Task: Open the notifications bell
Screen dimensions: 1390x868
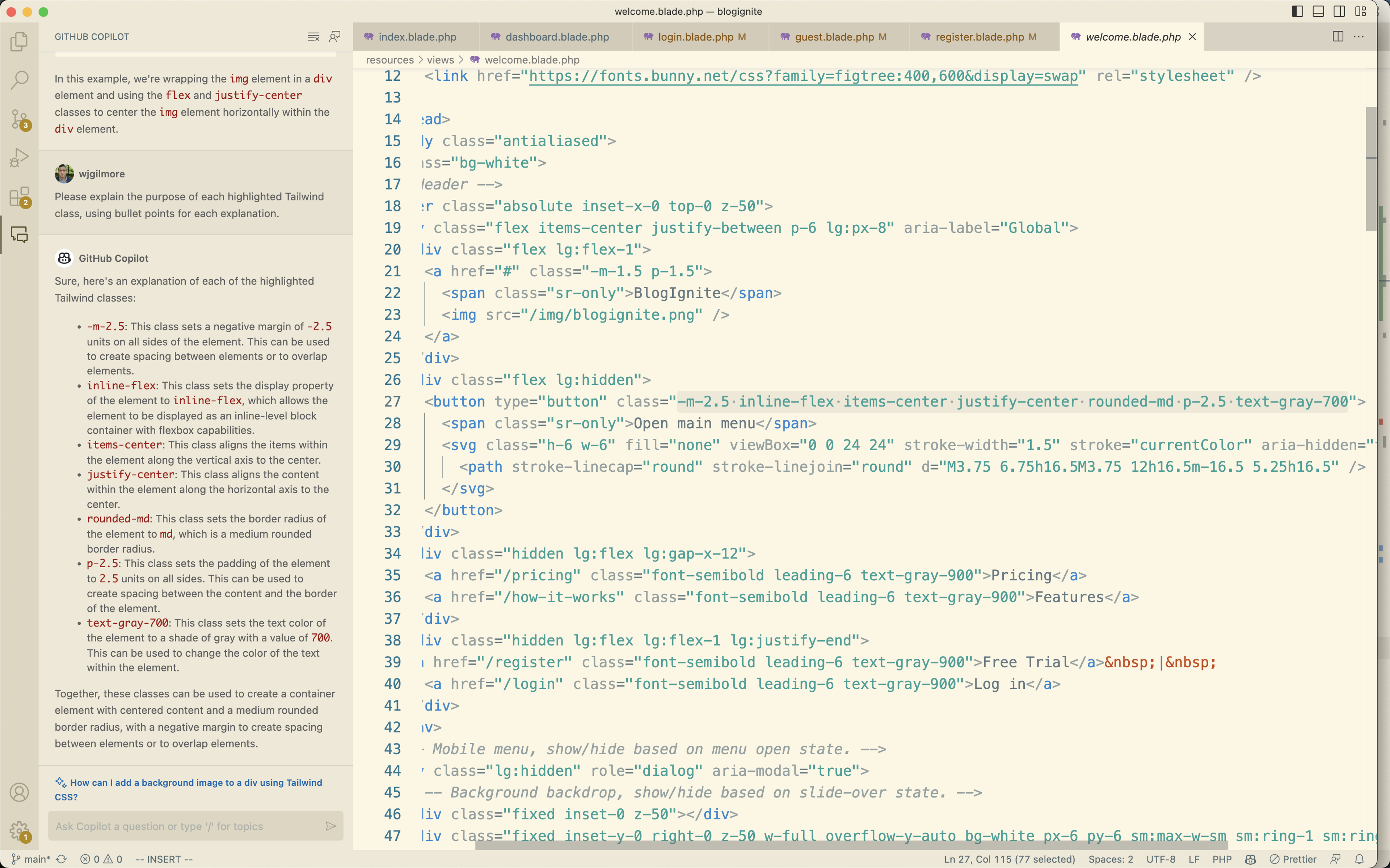Action: click(1360, 859)
